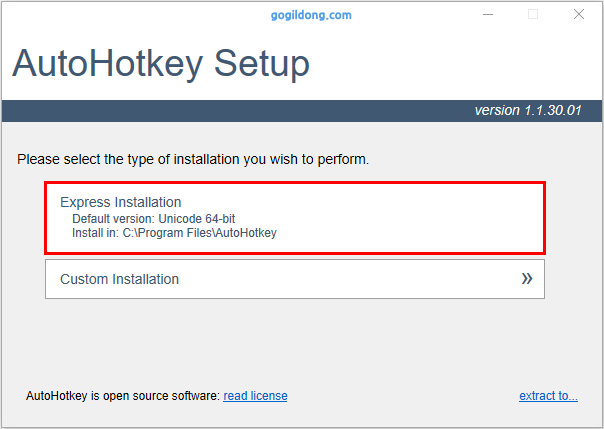Click 'AutoHotkey is open source software' text

pos(122,396)
